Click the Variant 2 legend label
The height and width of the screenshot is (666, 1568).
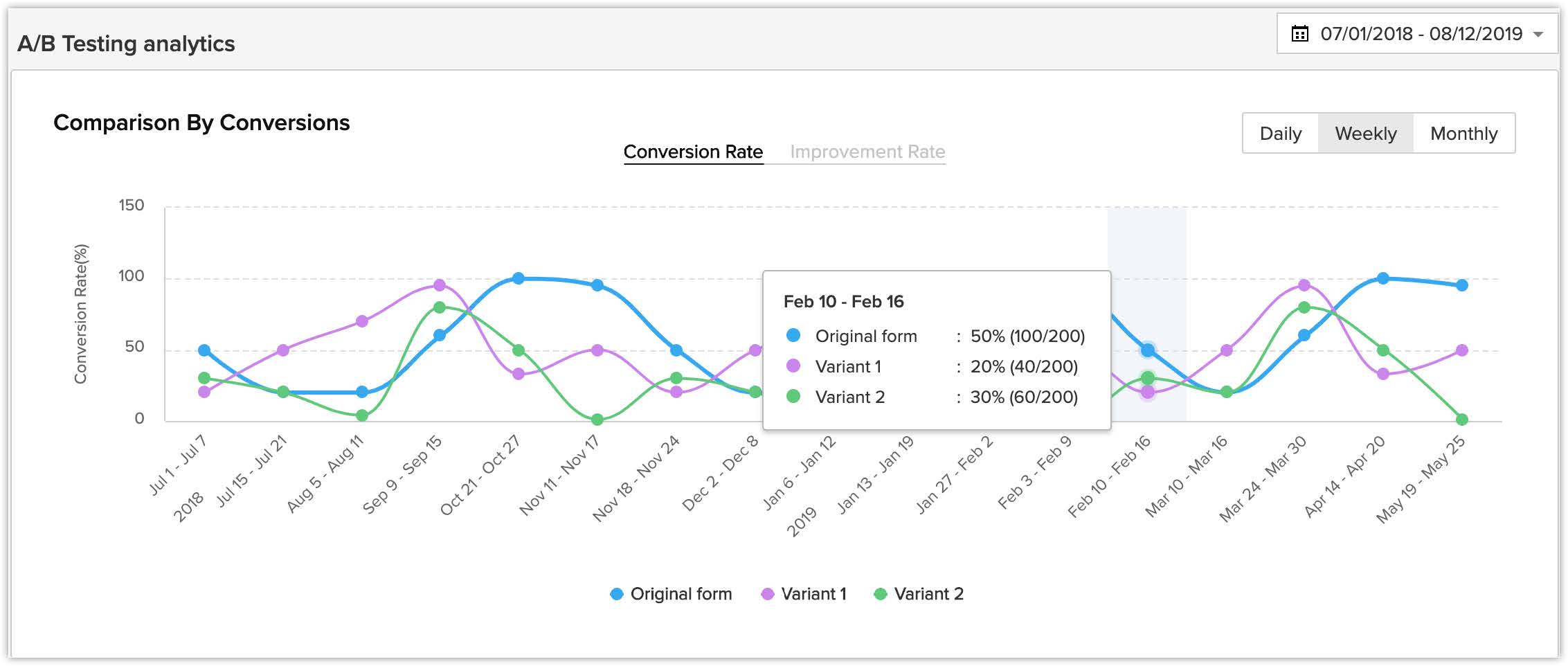tap(928, 594)
